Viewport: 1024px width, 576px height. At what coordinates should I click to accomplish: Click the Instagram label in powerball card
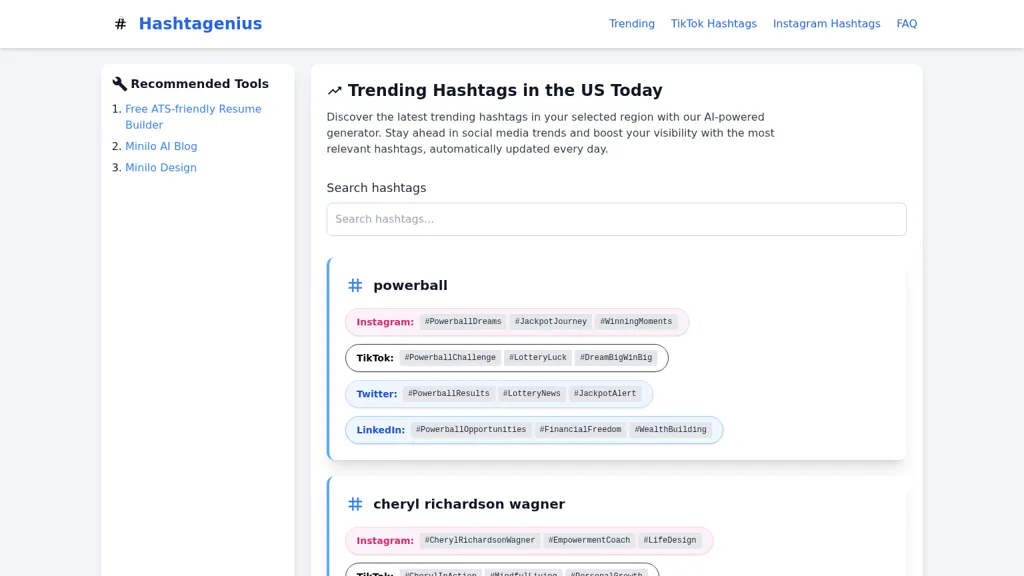[x=385, y=322]
